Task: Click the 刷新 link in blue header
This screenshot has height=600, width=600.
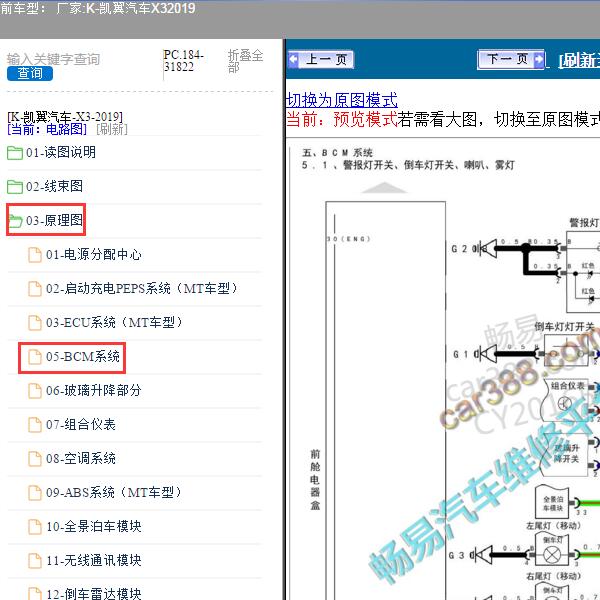Action: pyautogui.click(x=579, y=60)
